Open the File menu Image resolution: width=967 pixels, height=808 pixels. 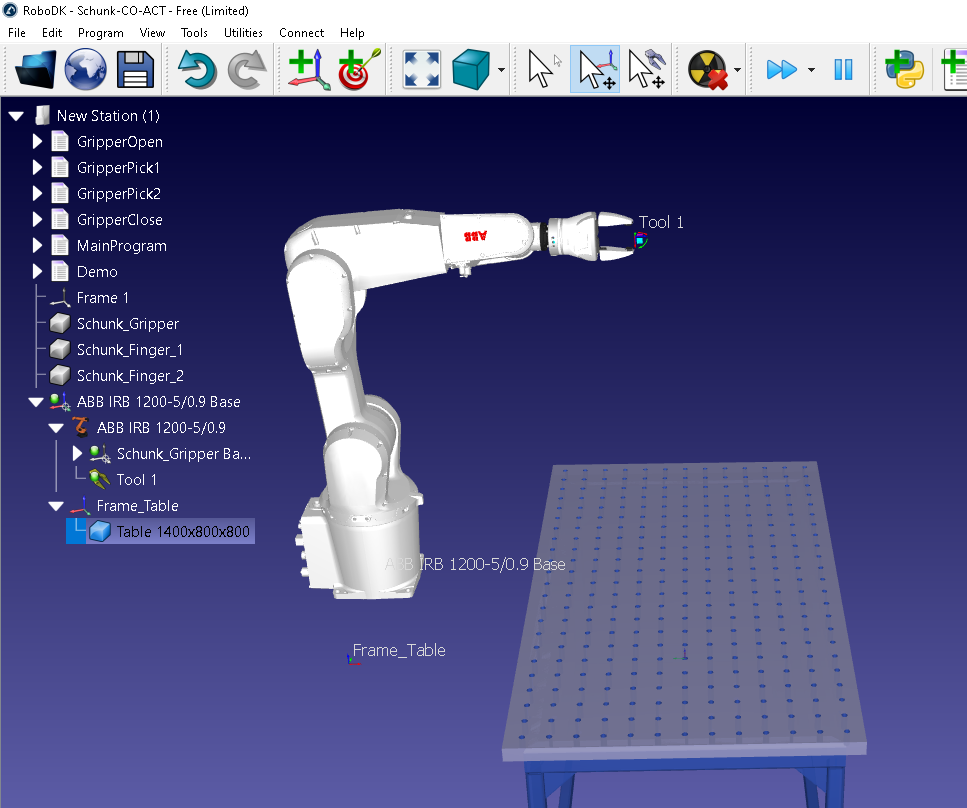17,33
